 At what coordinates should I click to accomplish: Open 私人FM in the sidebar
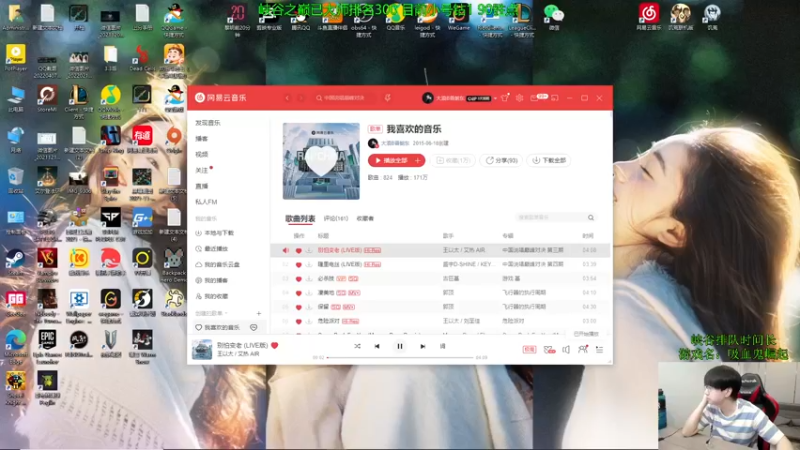click(206, 202)
